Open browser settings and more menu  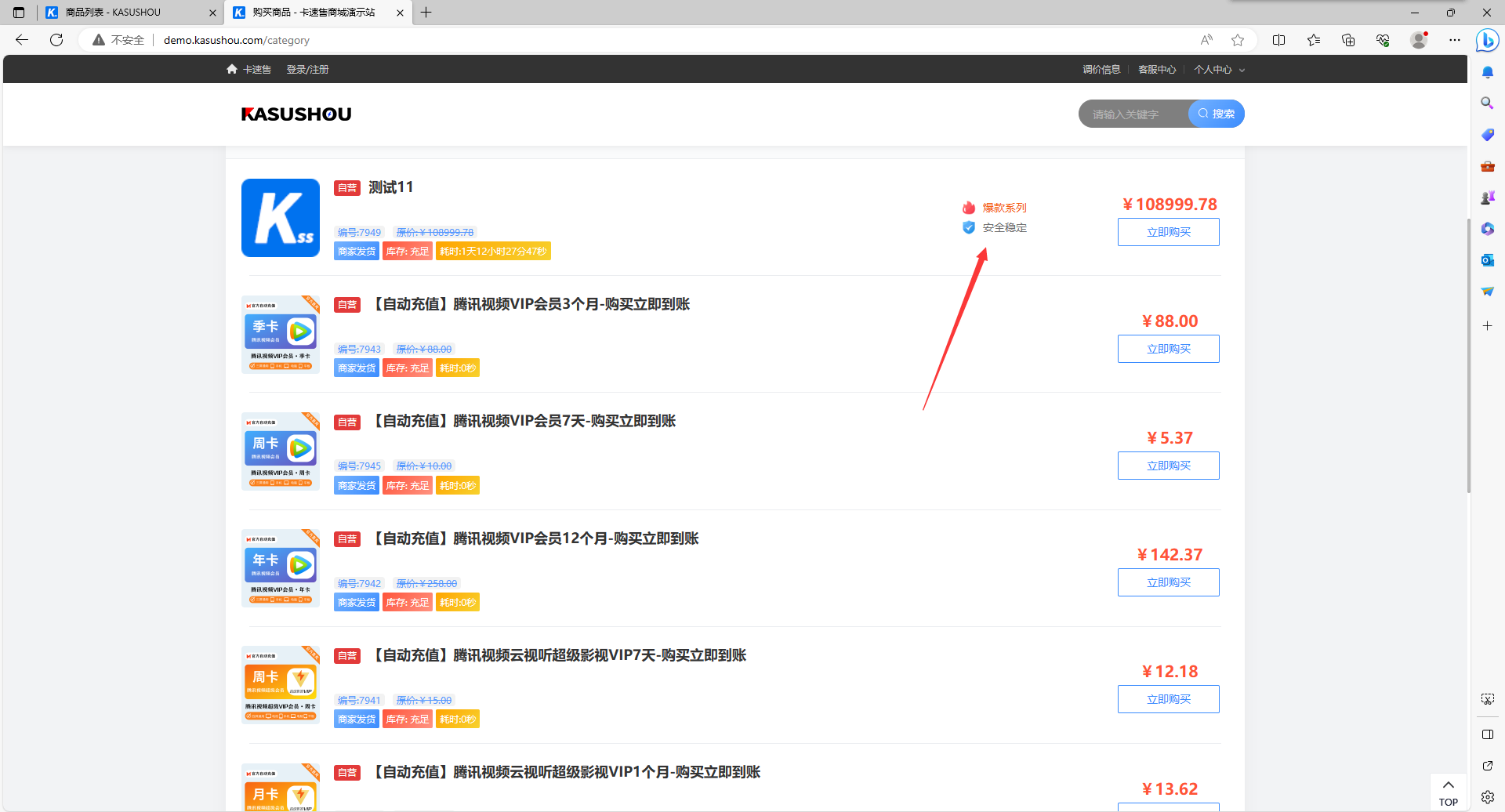tap(1455, 40)
